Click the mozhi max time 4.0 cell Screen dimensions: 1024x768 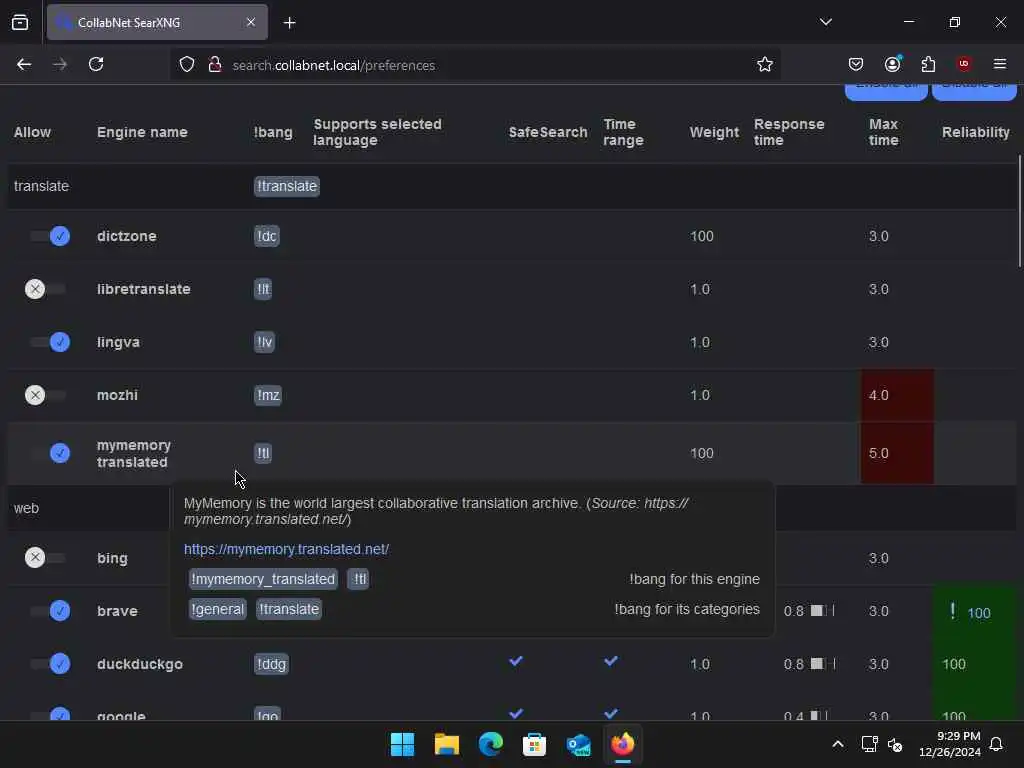(897, 395)
